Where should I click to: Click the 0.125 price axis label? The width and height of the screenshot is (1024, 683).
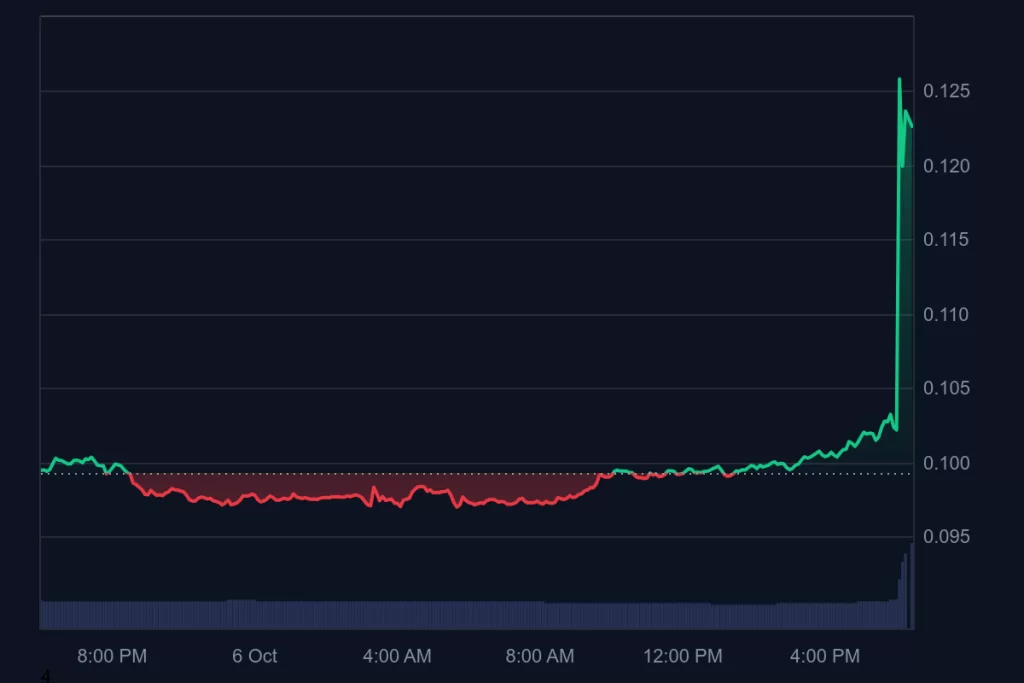tap(947, 92)
